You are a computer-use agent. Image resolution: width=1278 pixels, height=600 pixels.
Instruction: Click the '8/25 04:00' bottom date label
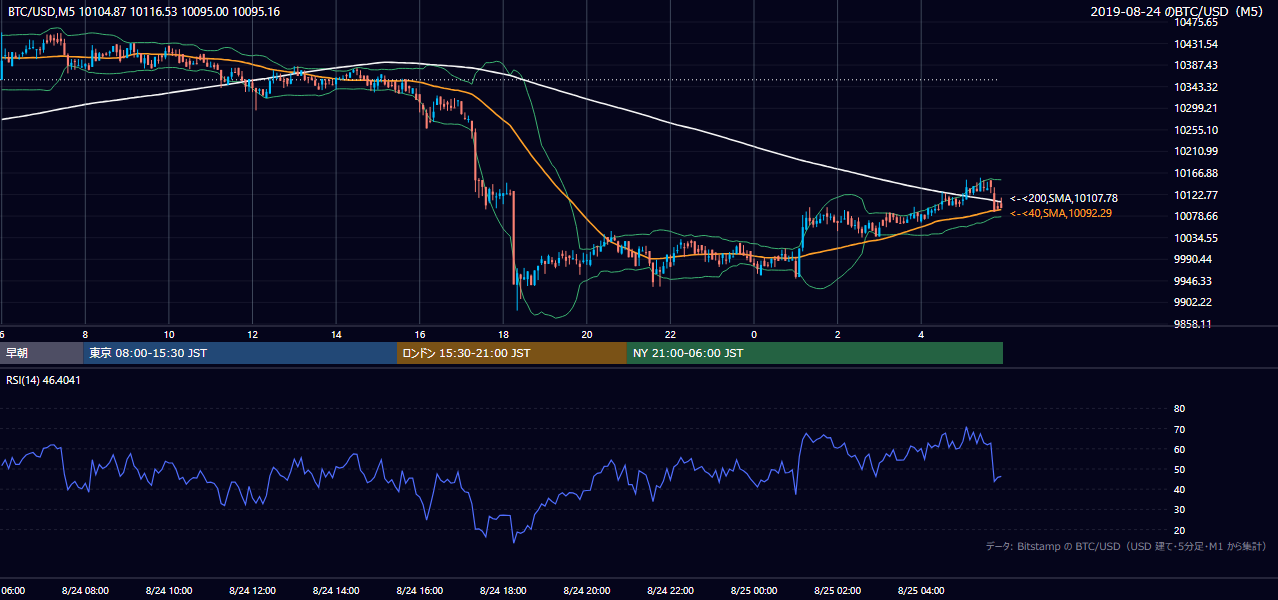[x=921, y=590]
